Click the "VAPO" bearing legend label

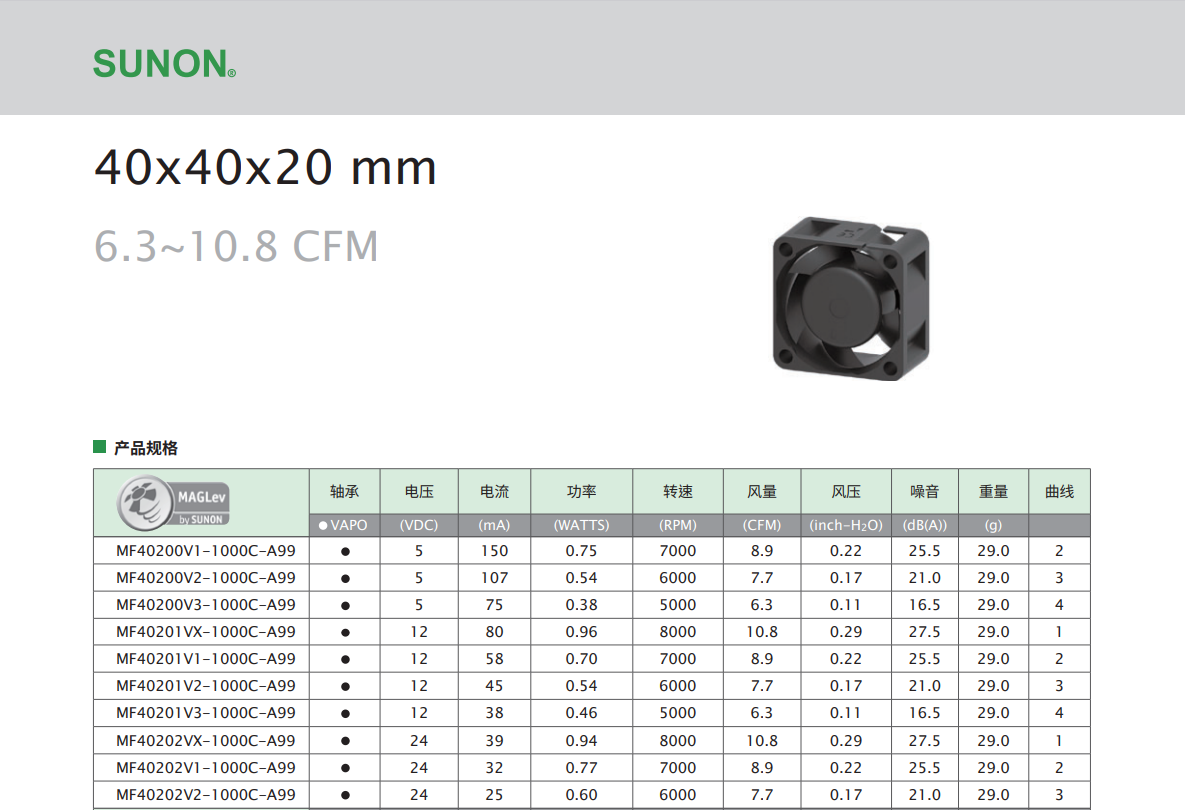pyautogui.click(x=348, y=525)
